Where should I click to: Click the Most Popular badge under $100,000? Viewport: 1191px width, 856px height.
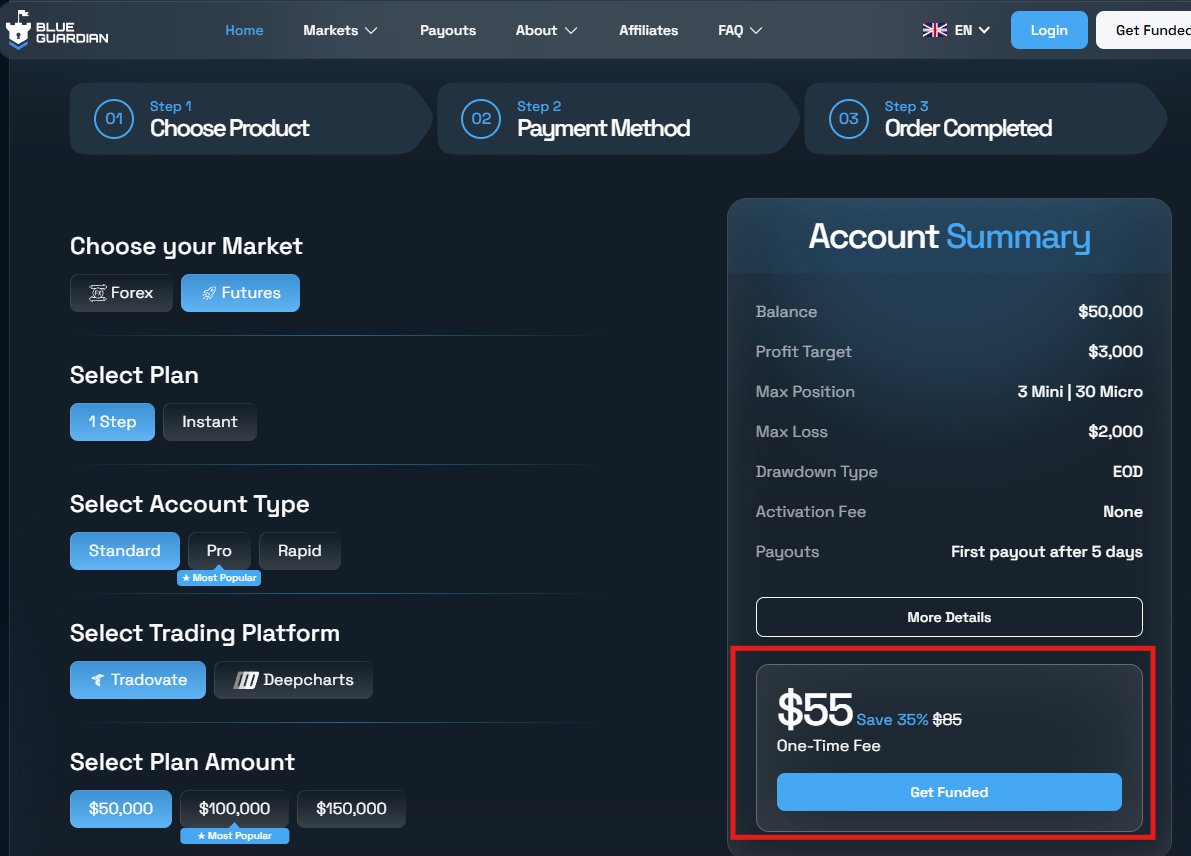point(234,836)
